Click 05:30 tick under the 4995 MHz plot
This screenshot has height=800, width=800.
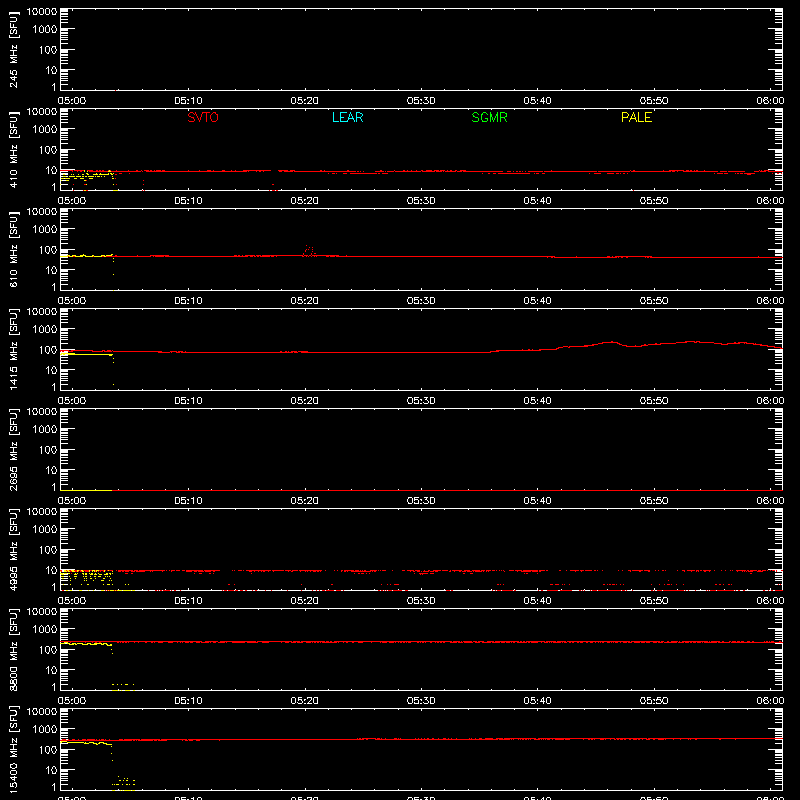pos(421,601)
